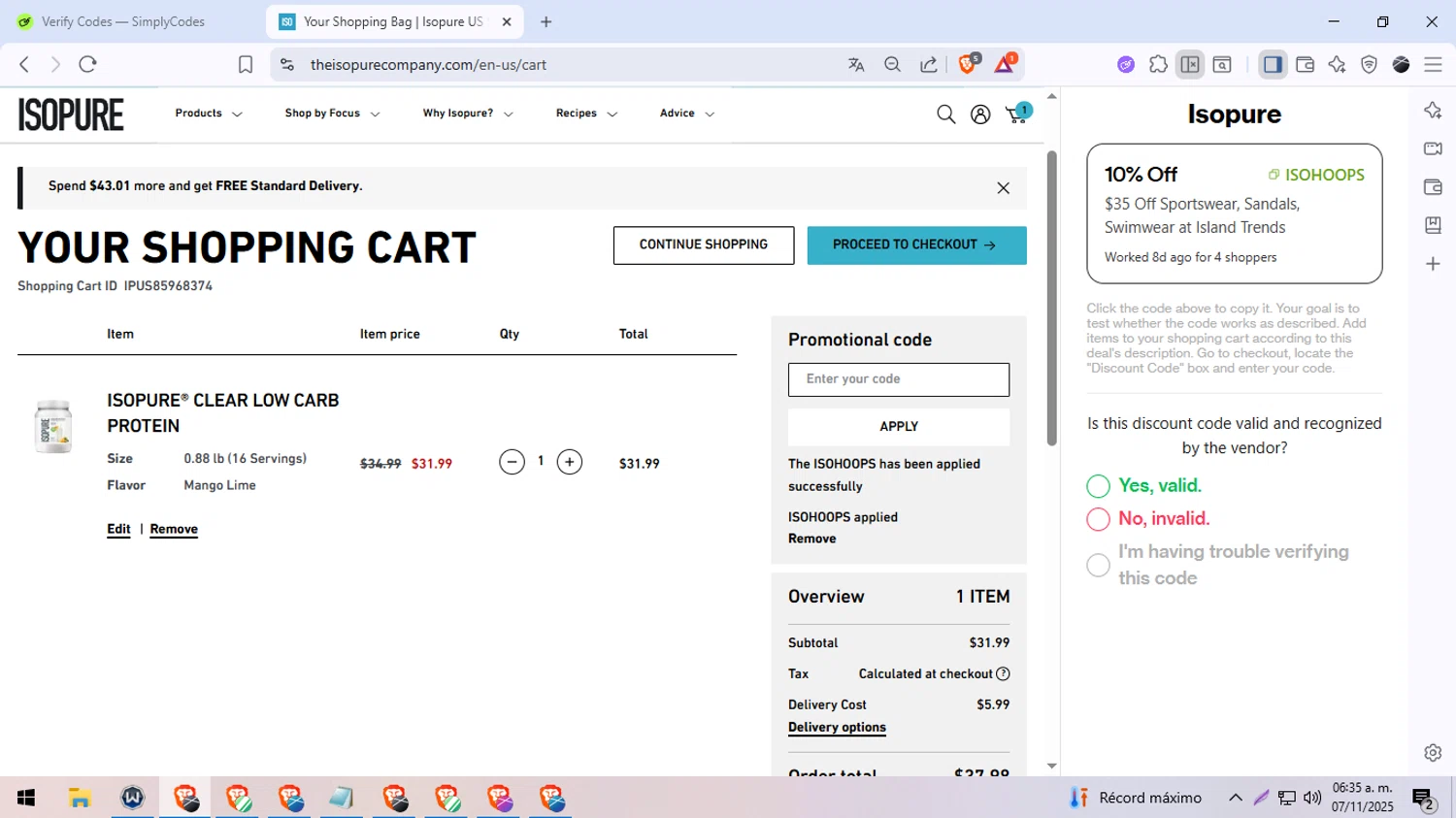Click the APPLY promo code button
The image size is (1456, 818).
click(x=899, y=427)
